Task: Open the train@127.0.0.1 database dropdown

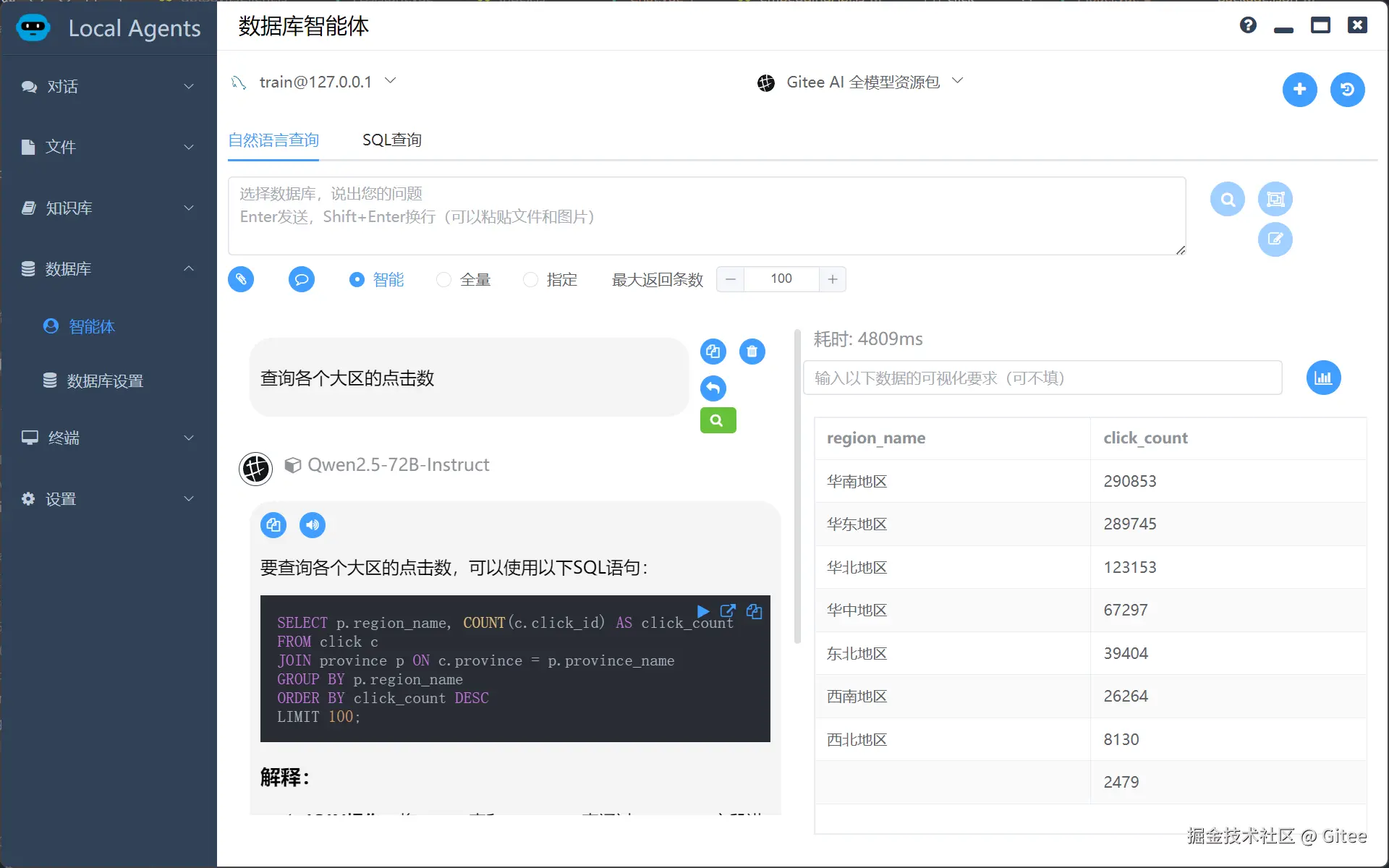Action: (315, 82)
